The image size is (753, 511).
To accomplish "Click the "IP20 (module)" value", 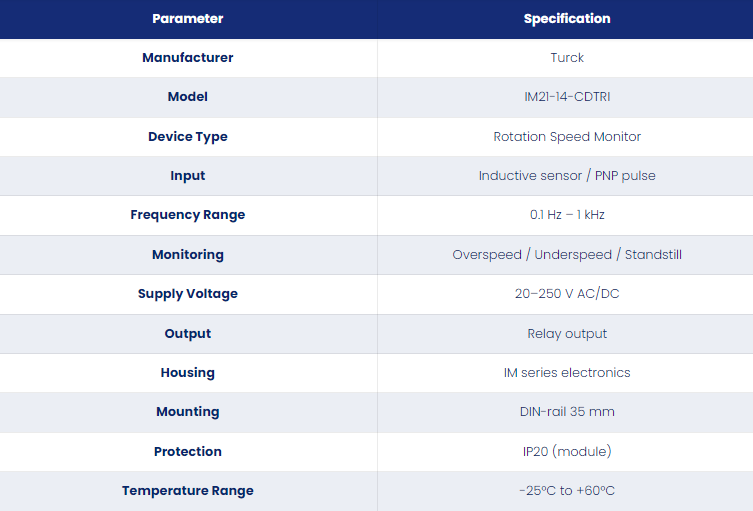I will pyautogui.click(x=567, y=452).
